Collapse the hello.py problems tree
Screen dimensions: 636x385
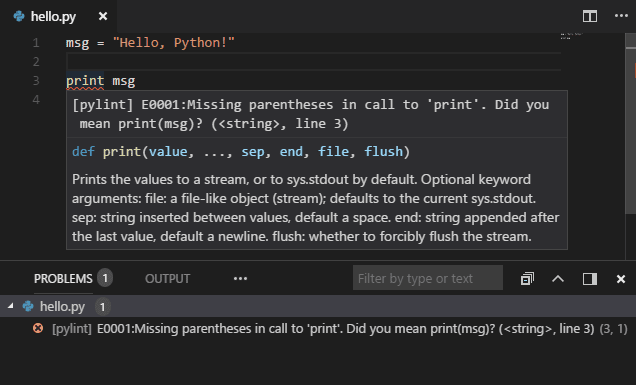click(x=11, y=306)
